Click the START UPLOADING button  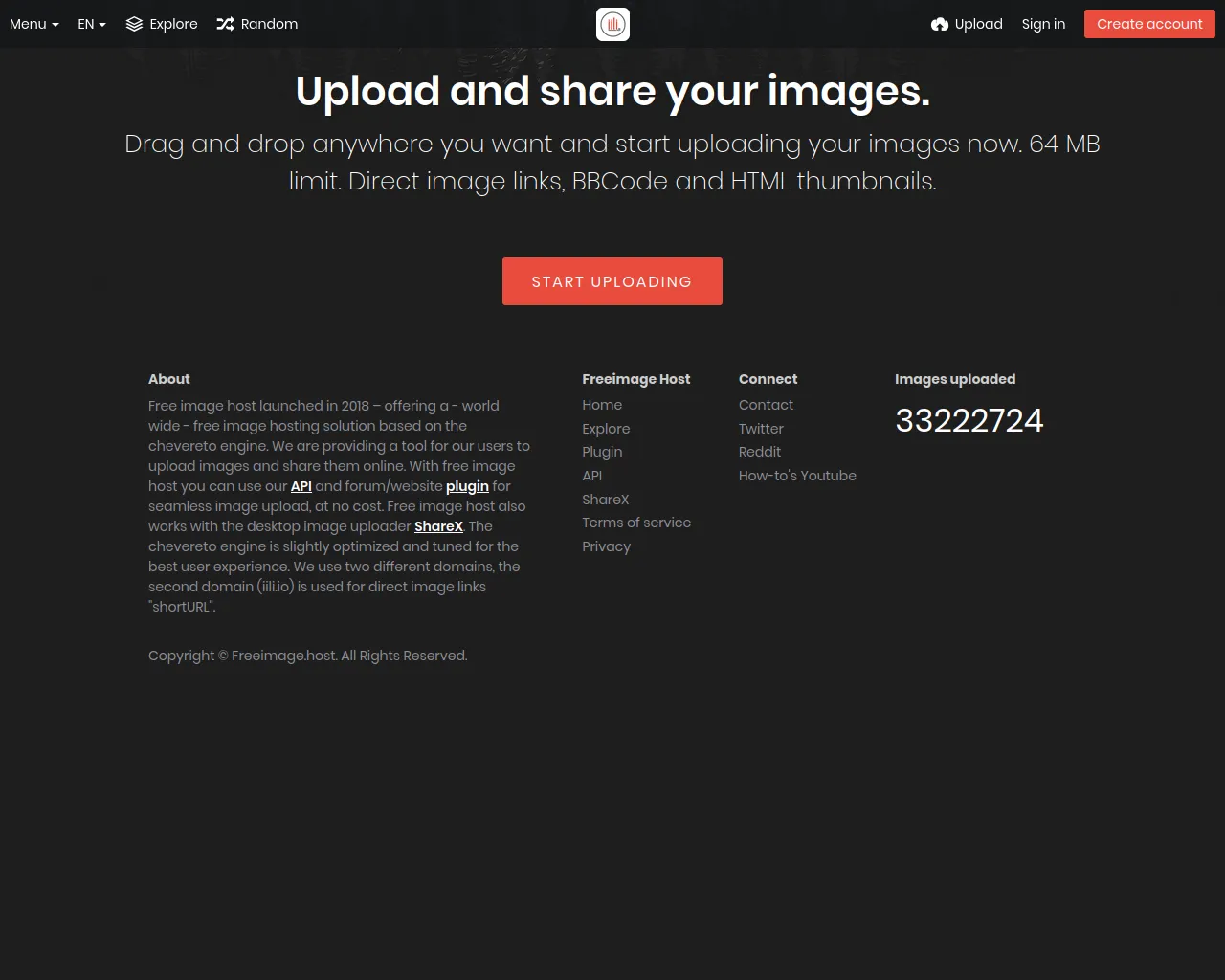[x=612, y=281]
